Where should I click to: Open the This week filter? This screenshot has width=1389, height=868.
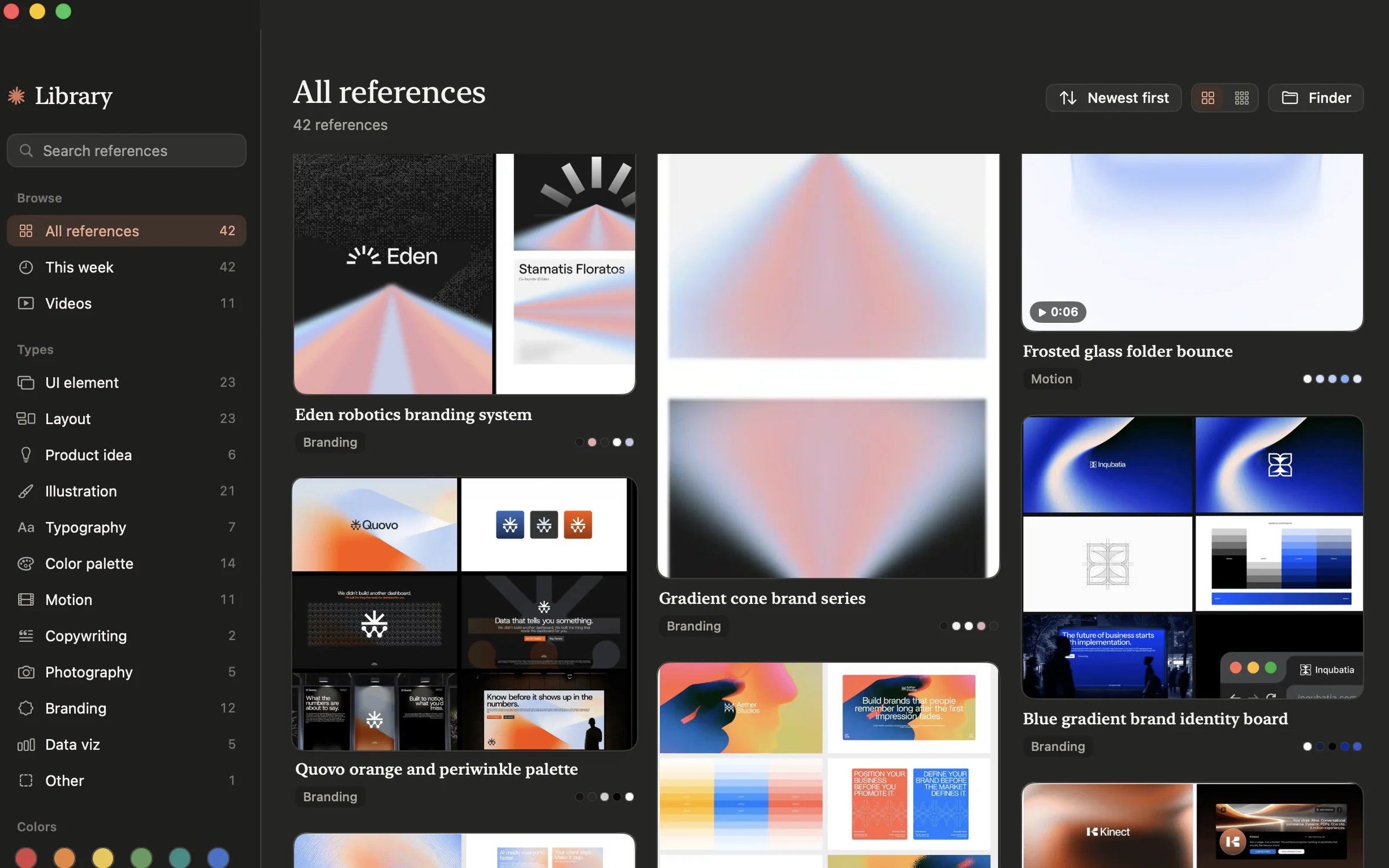126,267
